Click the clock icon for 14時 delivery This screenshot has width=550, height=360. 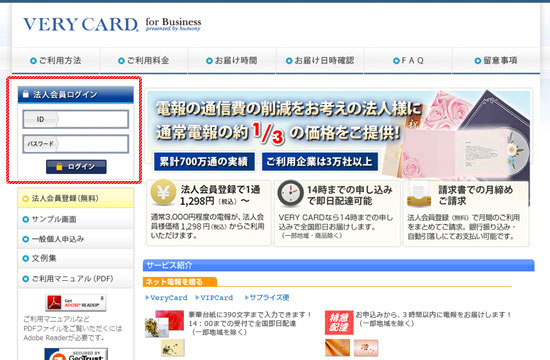(290, 193)
